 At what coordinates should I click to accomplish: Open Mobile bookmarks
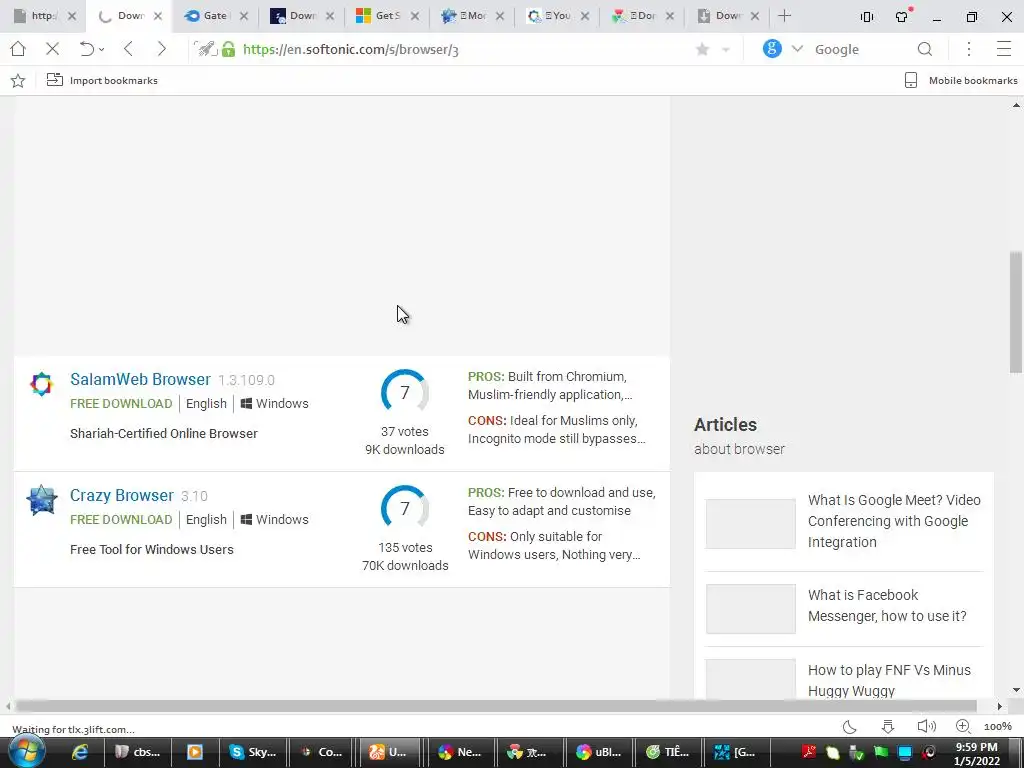point(960,80)
